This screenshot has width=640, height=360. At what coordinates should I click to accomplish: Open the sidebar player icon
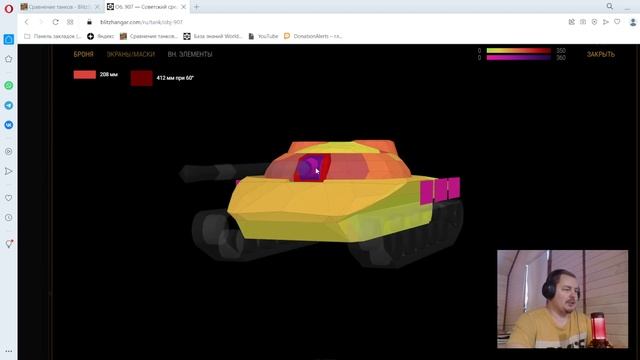pos(9,151)
